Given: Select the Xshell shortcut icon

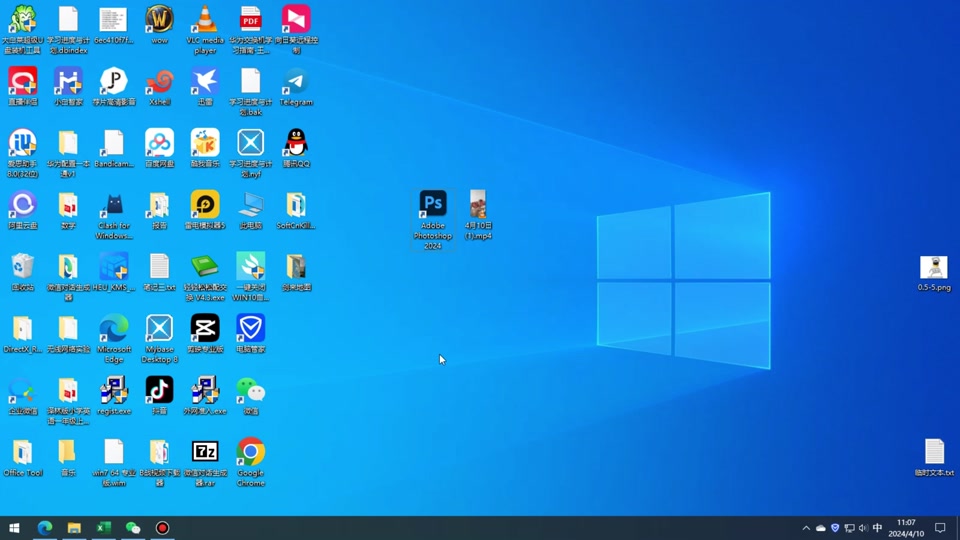Looking at the screenshot, I should pyautogui.click(x=159, y=86).
